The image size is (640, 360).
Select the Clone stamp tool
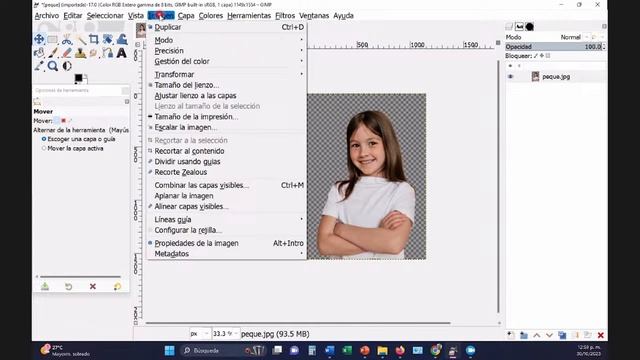[80, 53]
